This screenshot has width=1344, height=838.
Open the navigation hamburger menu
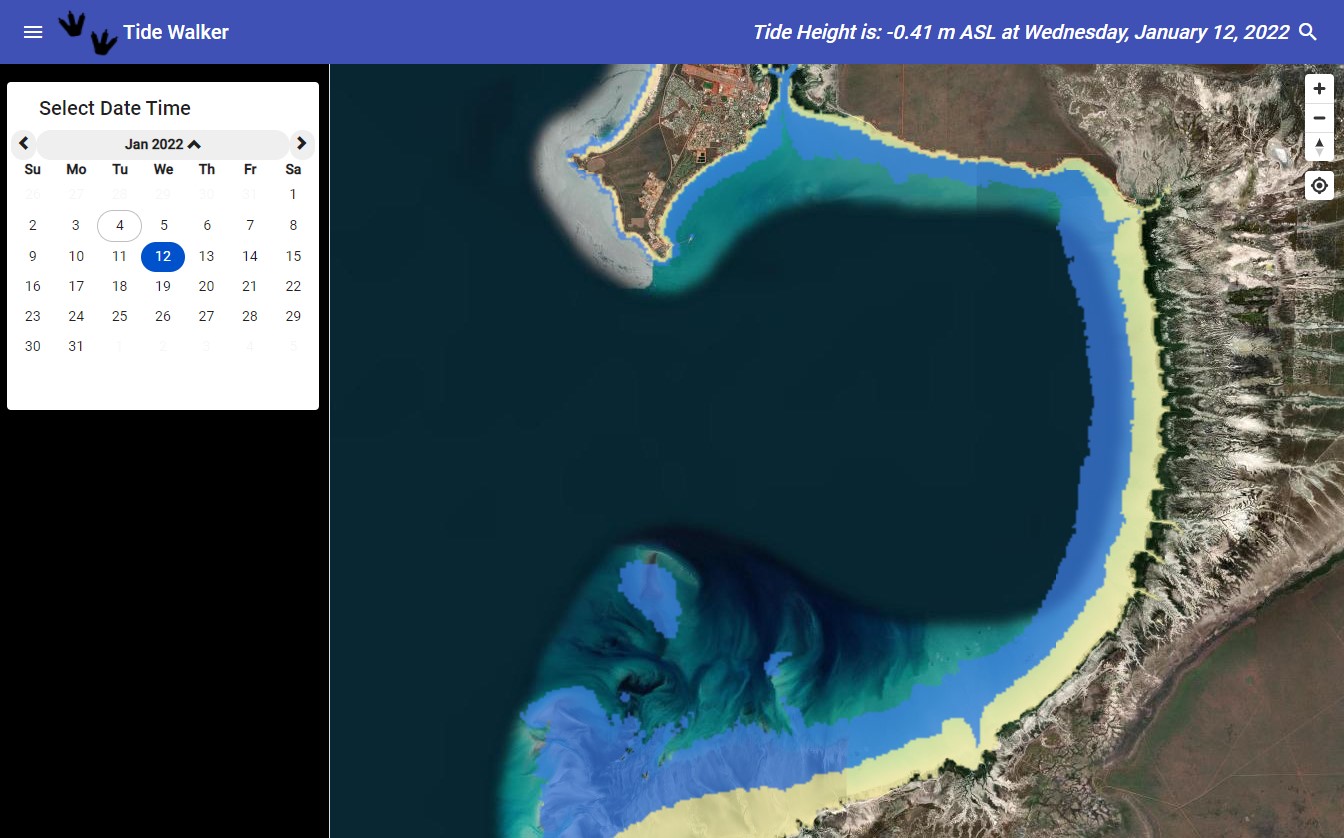pyautogui.click(x=33, y=31)
